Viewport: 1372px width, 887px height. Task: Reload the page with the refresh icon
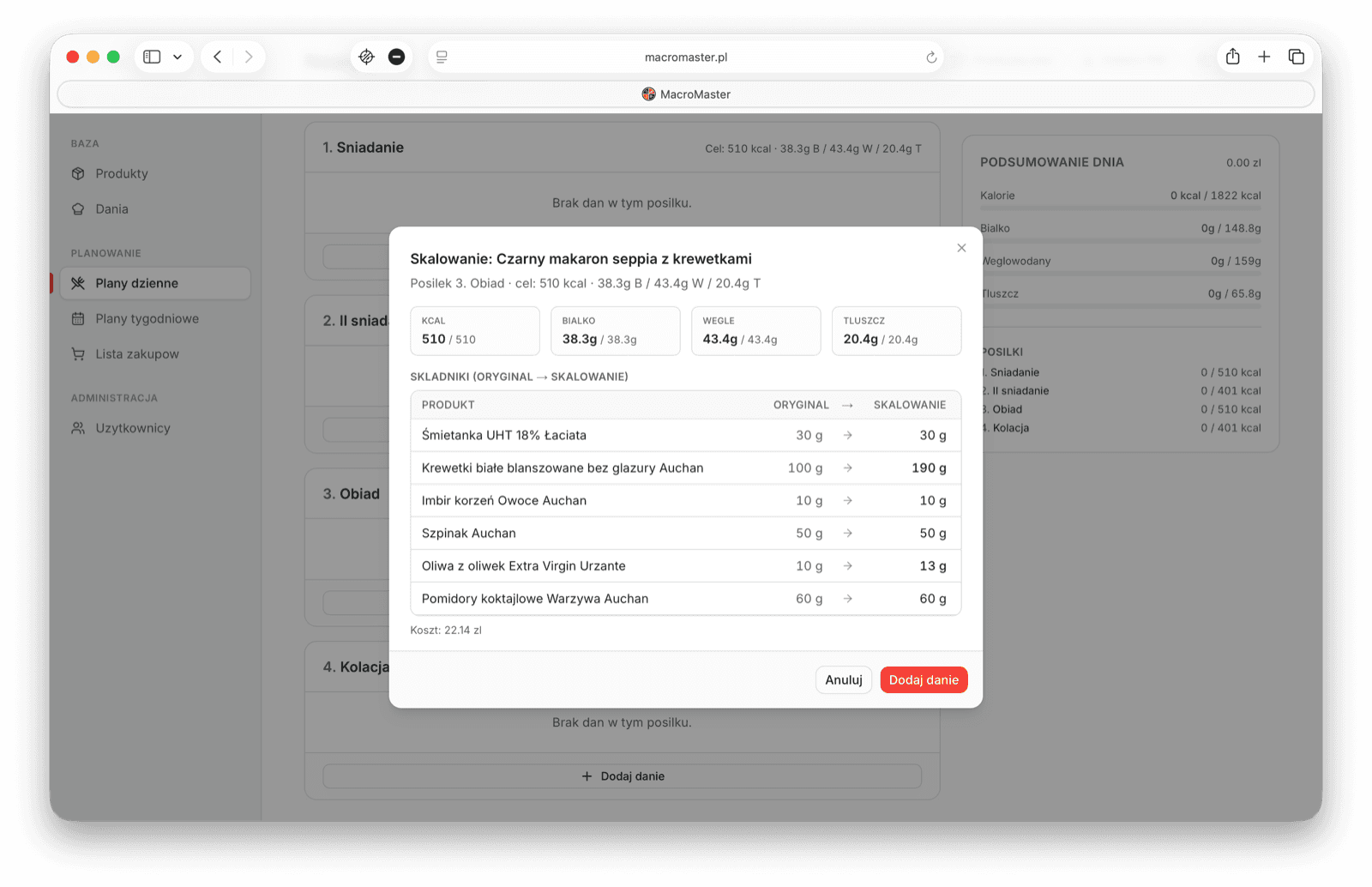[931, 57]
